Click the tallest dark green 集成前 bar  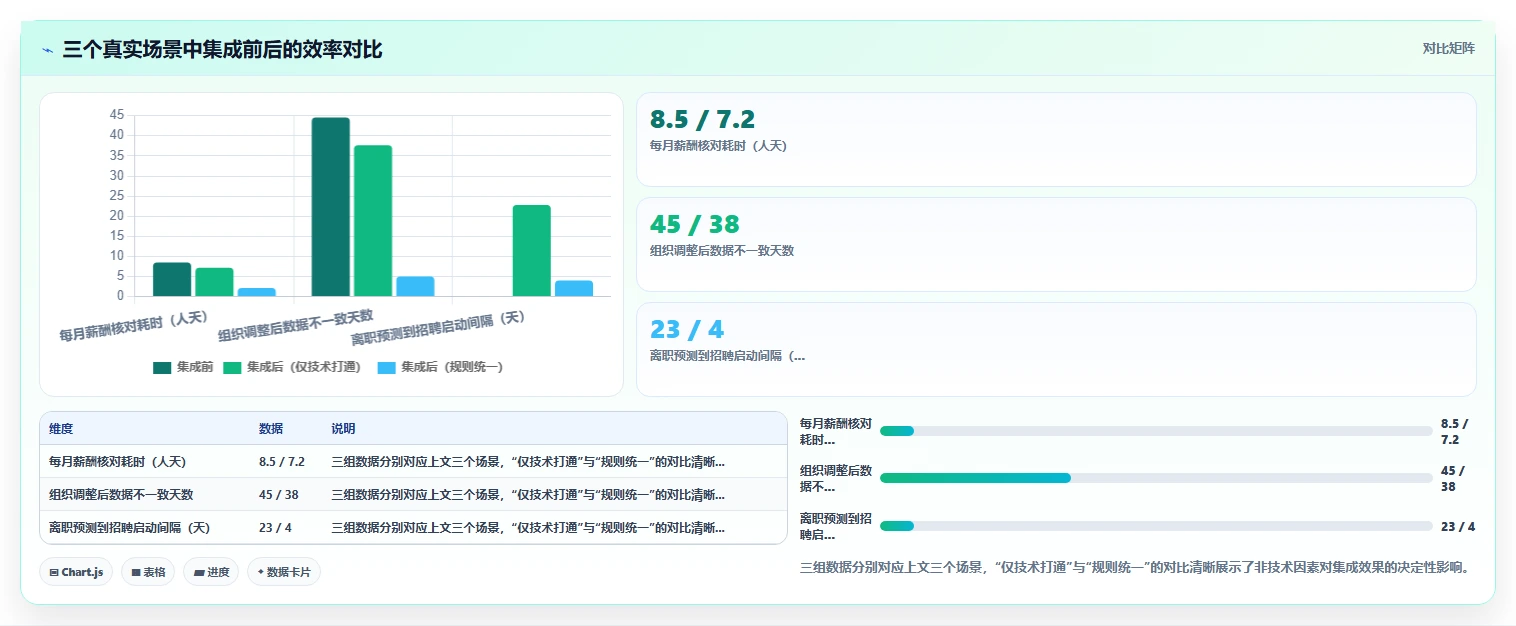point(331,207)
